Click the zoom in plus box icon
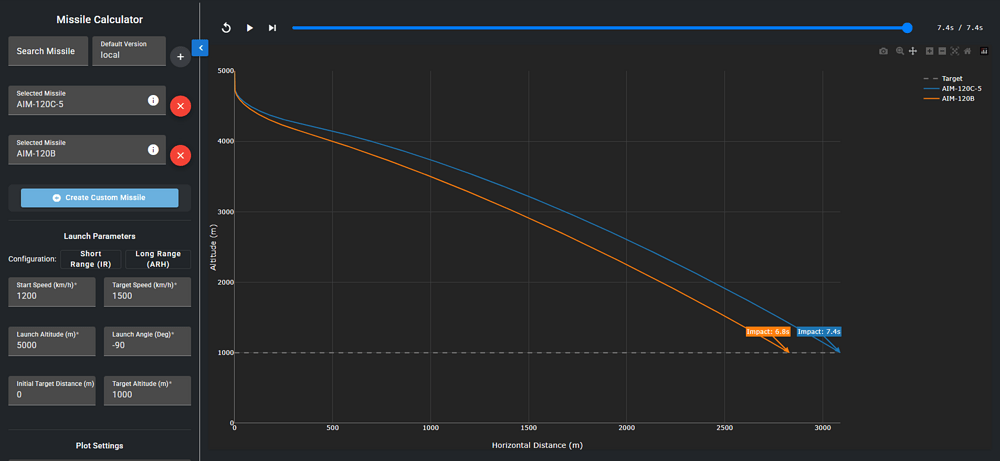Screen dimensions: 1000x461 coord(929,51)
